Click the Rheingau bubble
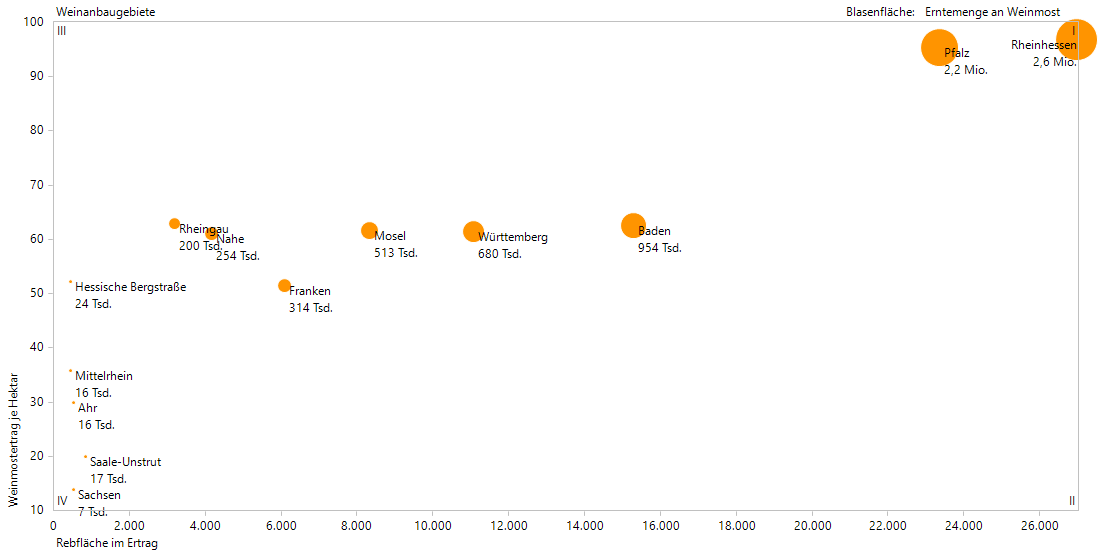The height and width of the screenshot is (555, 1101). click(174, 224)
